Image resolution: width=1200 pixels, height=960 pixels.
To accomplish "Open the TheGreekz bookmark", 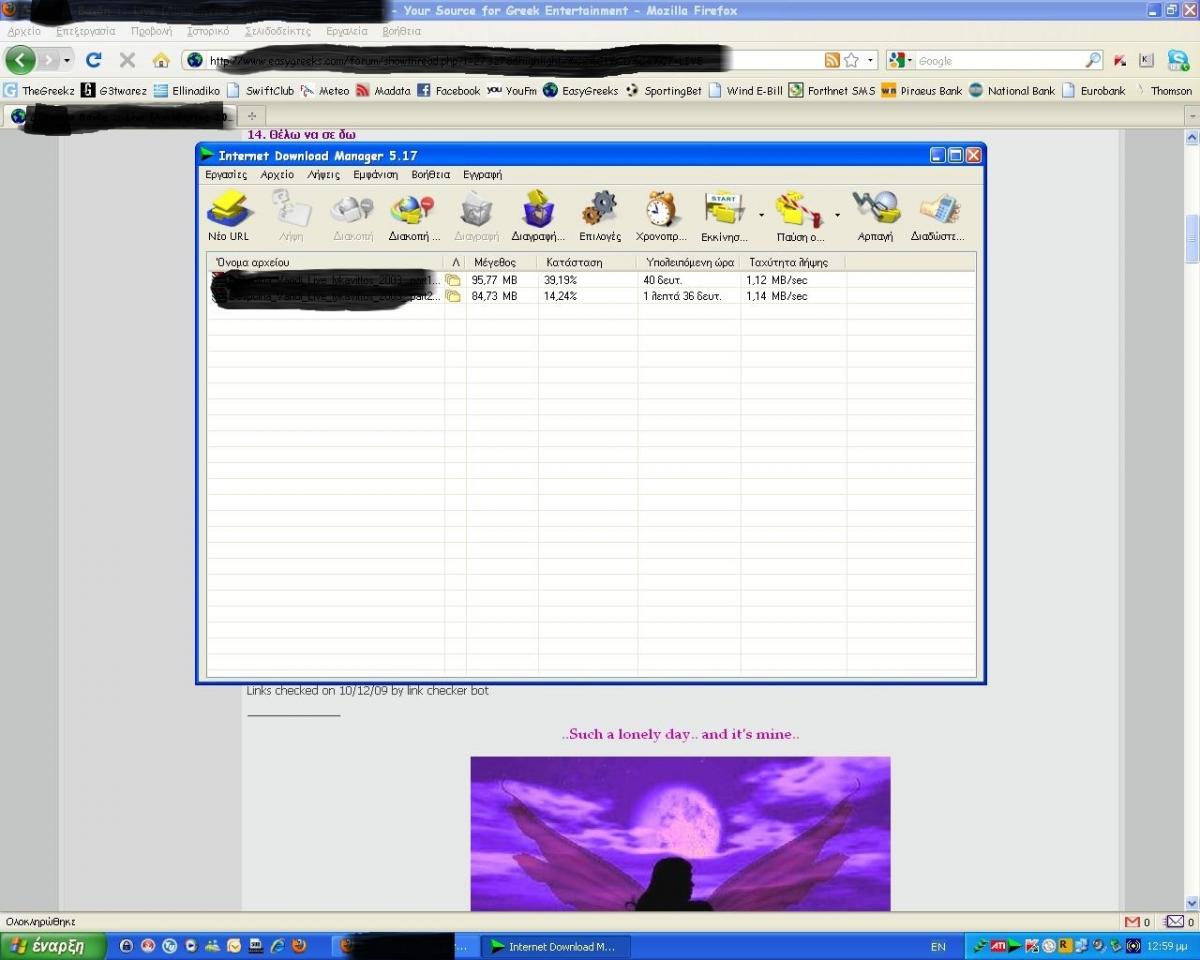I will point(39,90).
